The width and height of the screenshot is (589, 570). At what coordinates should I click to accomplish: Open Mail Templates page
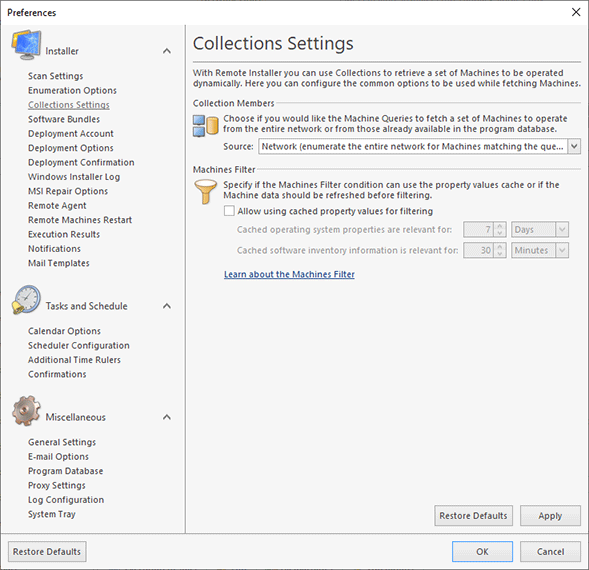pyautogui.click(x=59, y=263)
